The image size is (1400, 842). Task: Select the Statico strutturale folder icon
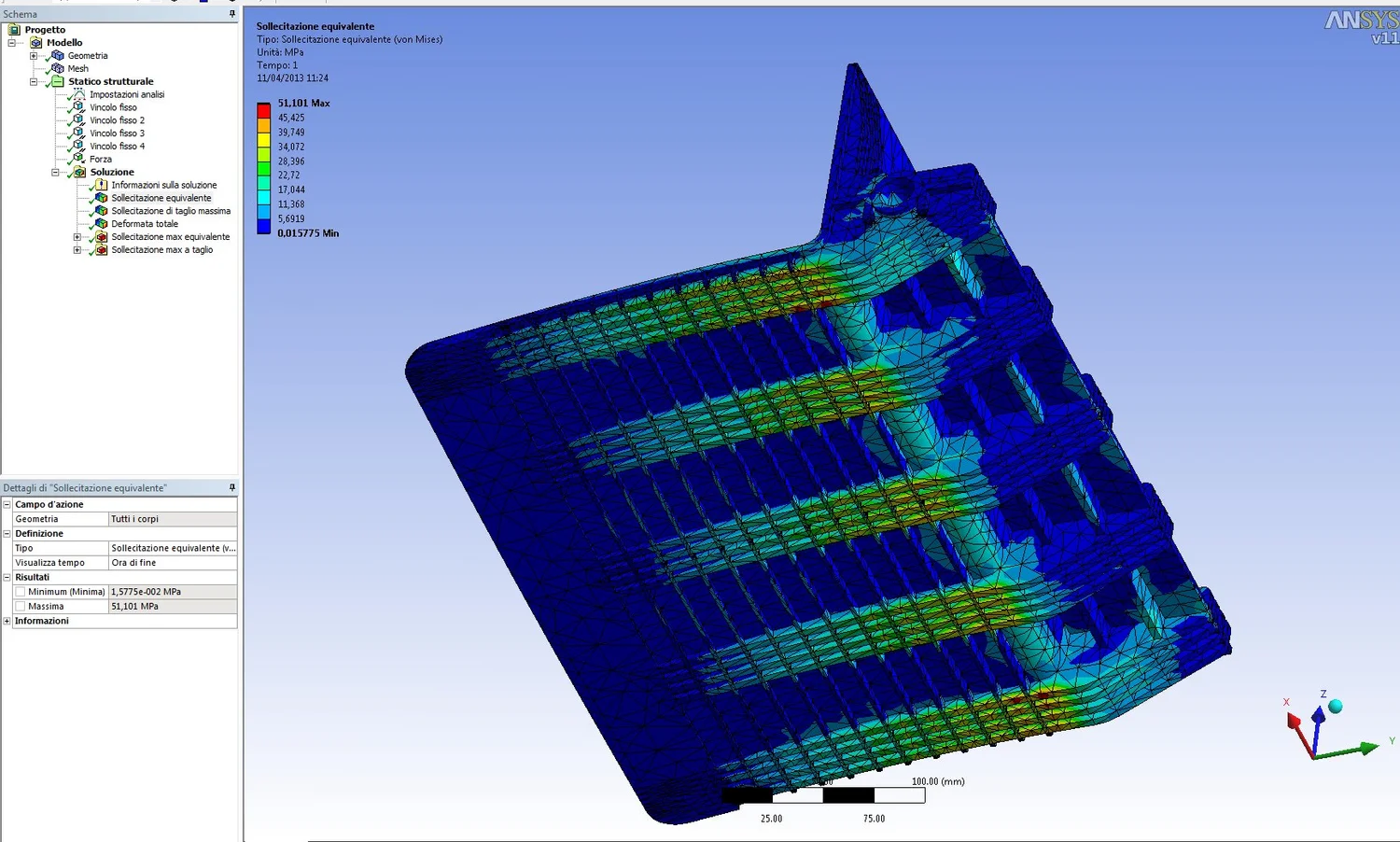(x=57, y=82)
